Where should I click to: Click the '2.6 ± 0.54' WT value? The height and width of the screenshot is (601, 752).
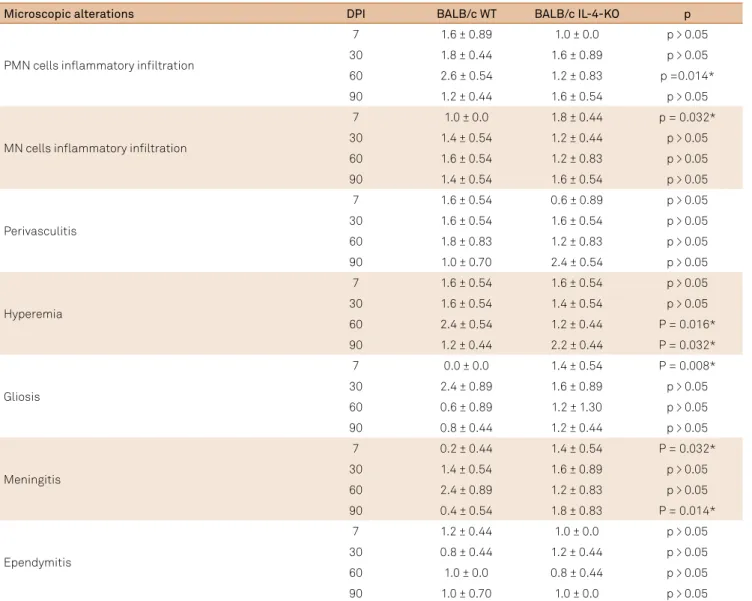coord(466,76)
